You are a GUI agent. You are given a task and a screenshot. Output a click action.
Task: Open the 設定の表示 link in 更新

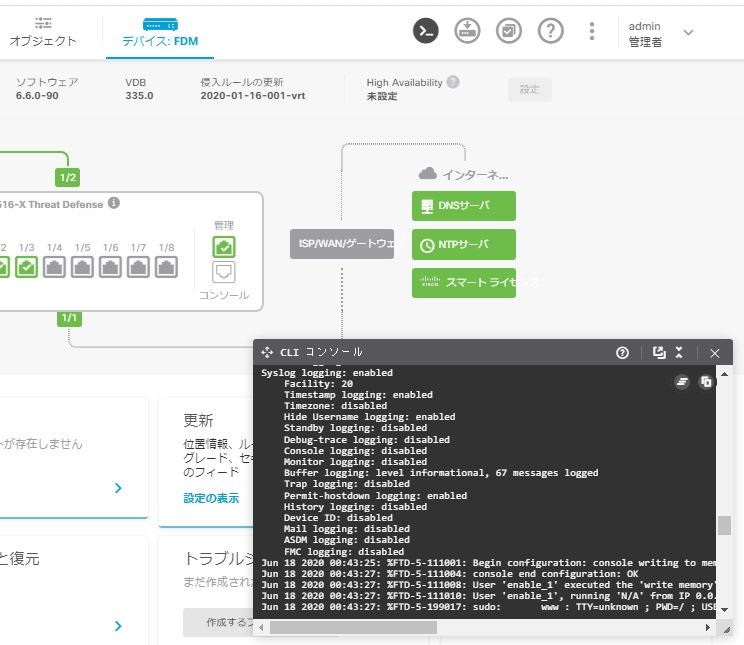(x=211, y=498)
